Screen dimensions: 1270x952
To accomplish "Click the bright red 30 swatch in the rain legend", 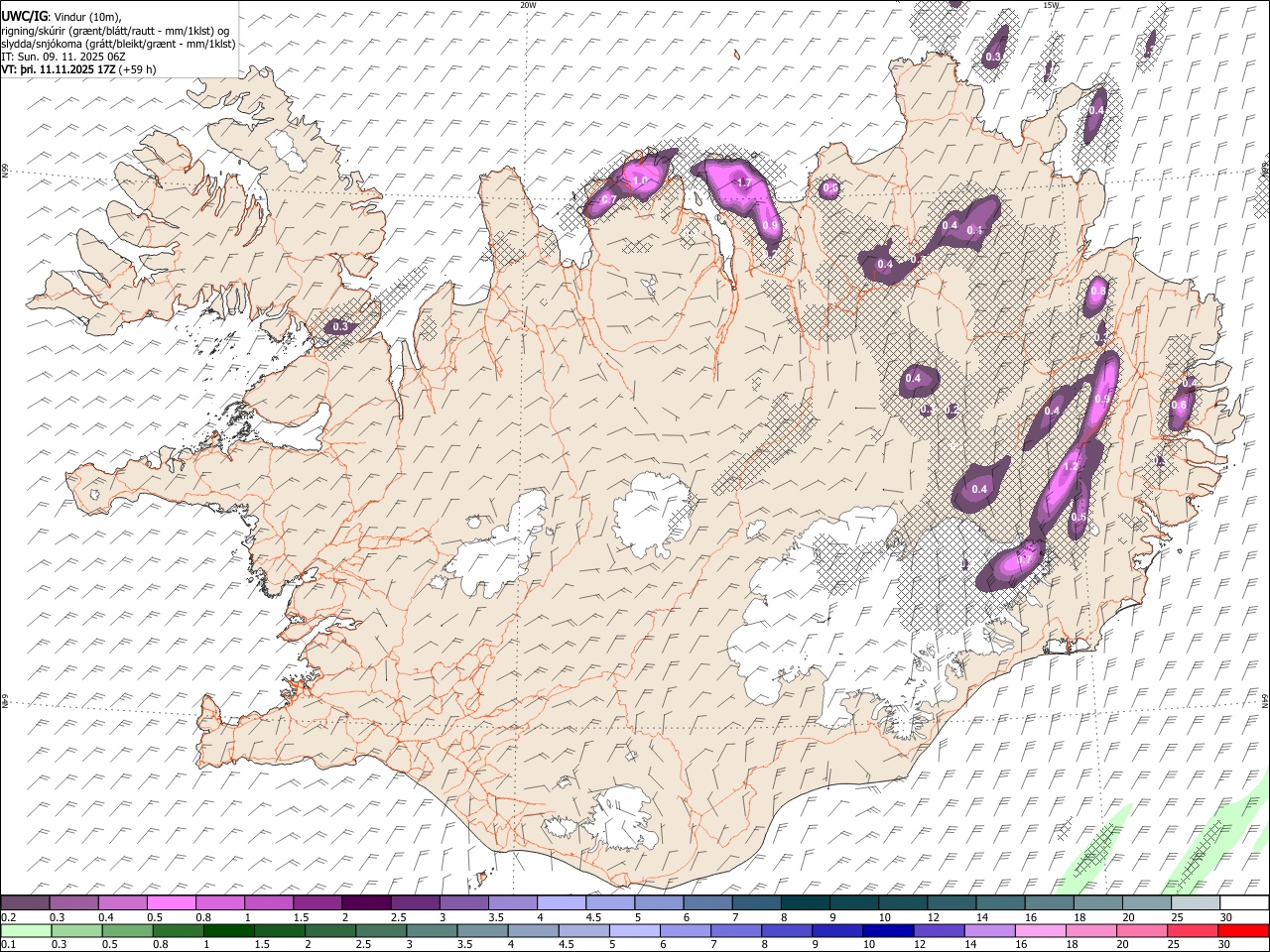I will (1243, 930).
